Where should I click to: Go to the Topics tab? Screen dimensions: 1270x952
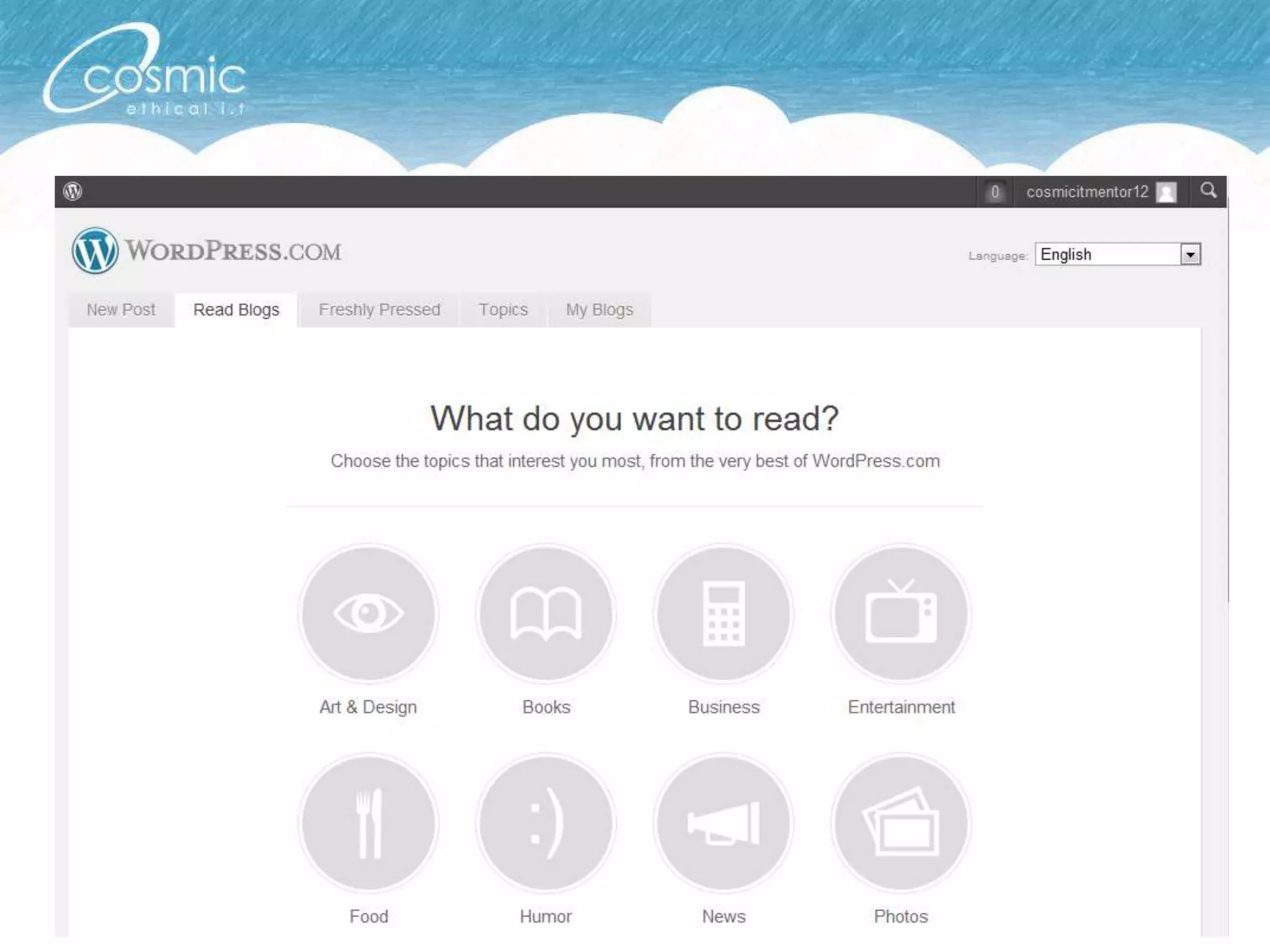pyautogui.click(x=503, y=310)
